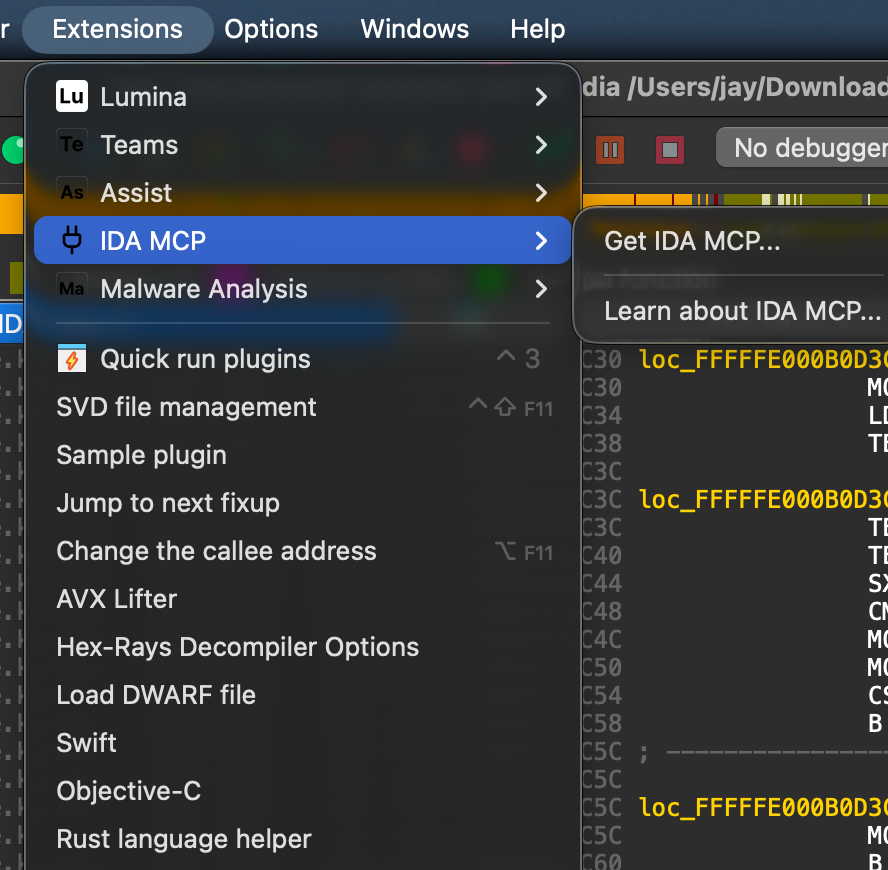Image resolution: width=888 pixels, height=870 pixels.
Task: Select Rust language helper
Action: pyautogui.click(x=302, y=839)
